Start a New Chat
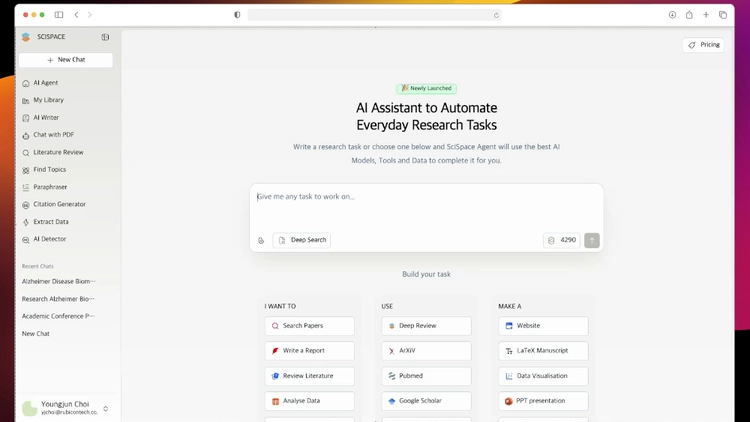Image resolution: width=750 pixels, height=422 pixels. pos(66,60)
